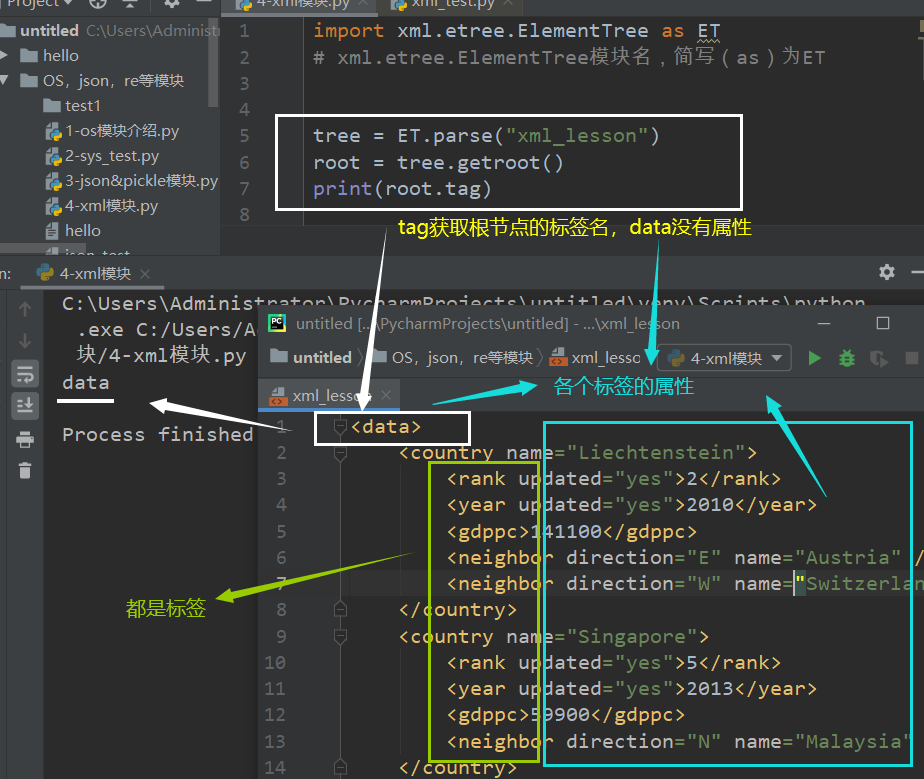The width and height of the screenshot is (924, 779).
Task: Select the untitled project root
Action: tap(50, 31)
